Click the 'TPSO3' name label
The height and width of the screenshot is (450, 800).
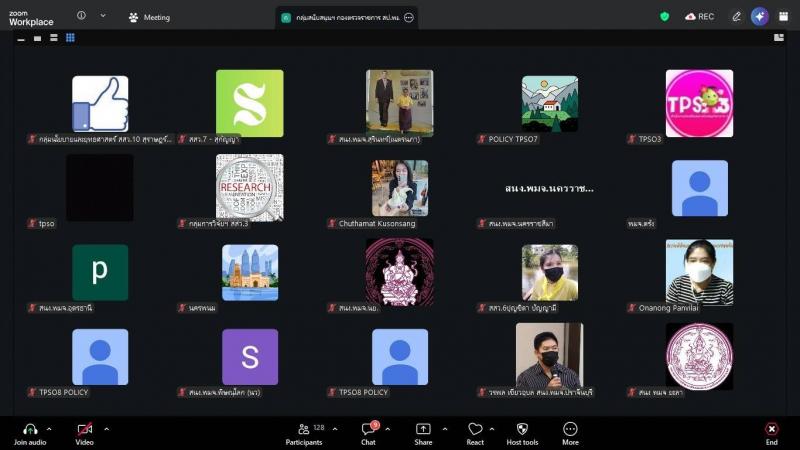(649, 139)
